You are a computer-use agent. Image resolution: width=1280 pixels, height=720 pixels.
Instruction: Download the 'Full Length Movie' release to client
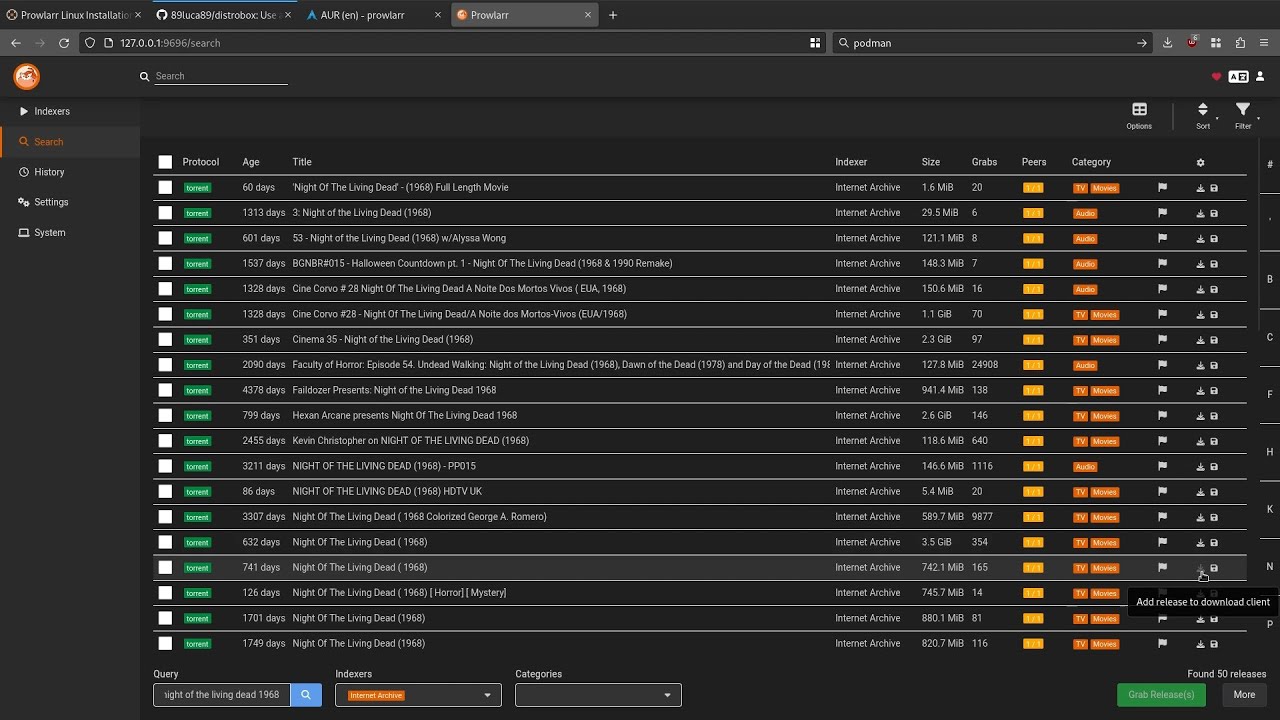(x=1201, y=188)
